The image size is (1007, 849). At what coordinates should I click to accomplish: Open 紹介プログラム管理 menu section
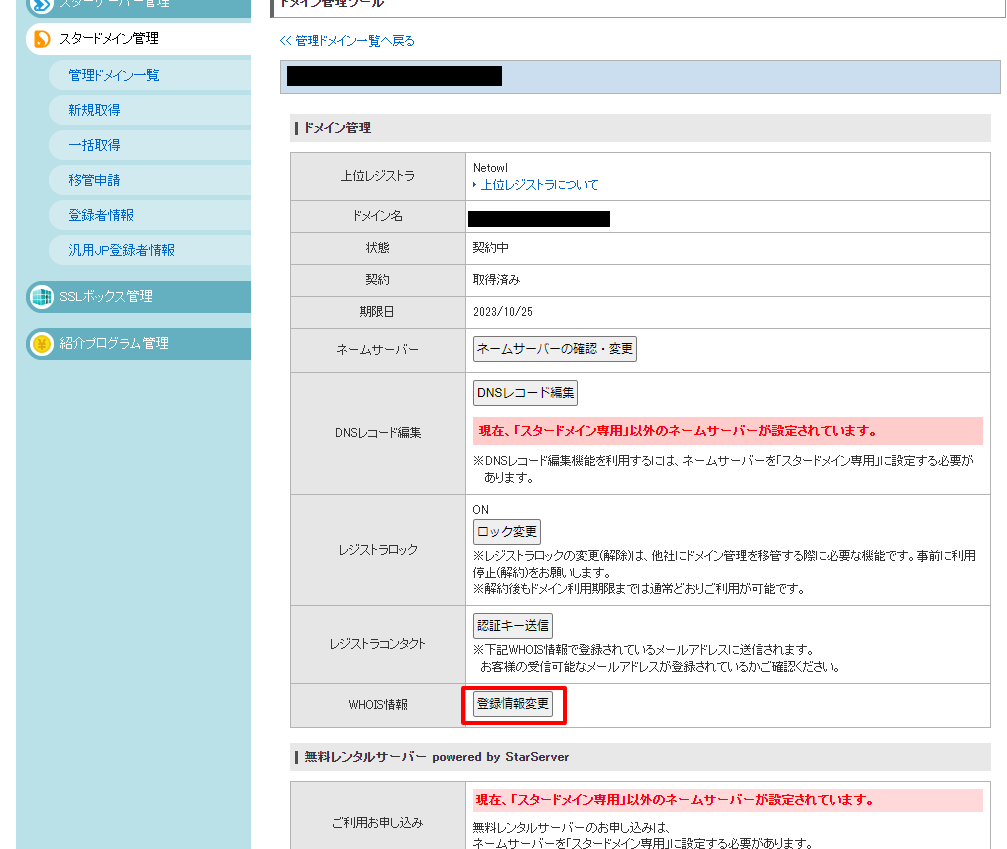coord(113,344)
